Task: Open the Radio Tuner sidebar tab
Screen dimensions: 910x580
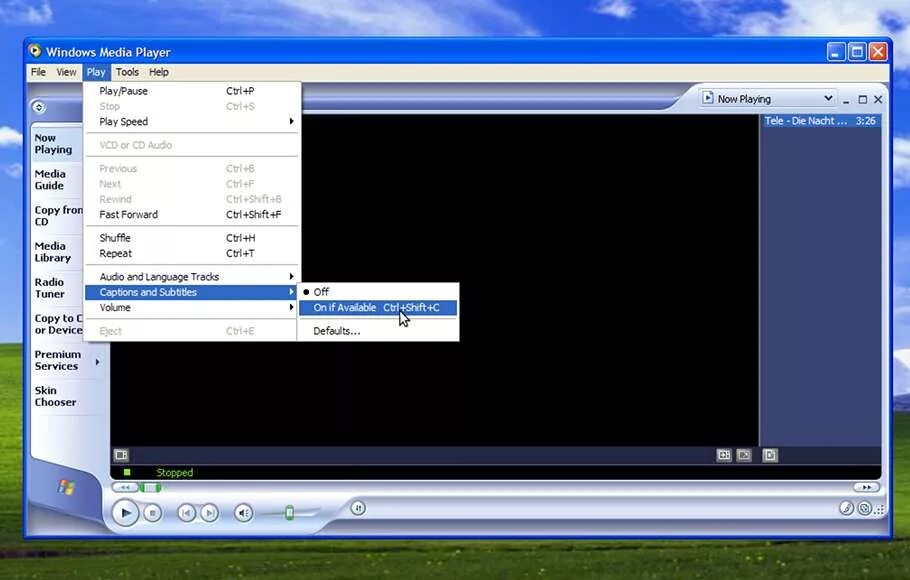Action: pyautogui.click(x=56, y=287)
